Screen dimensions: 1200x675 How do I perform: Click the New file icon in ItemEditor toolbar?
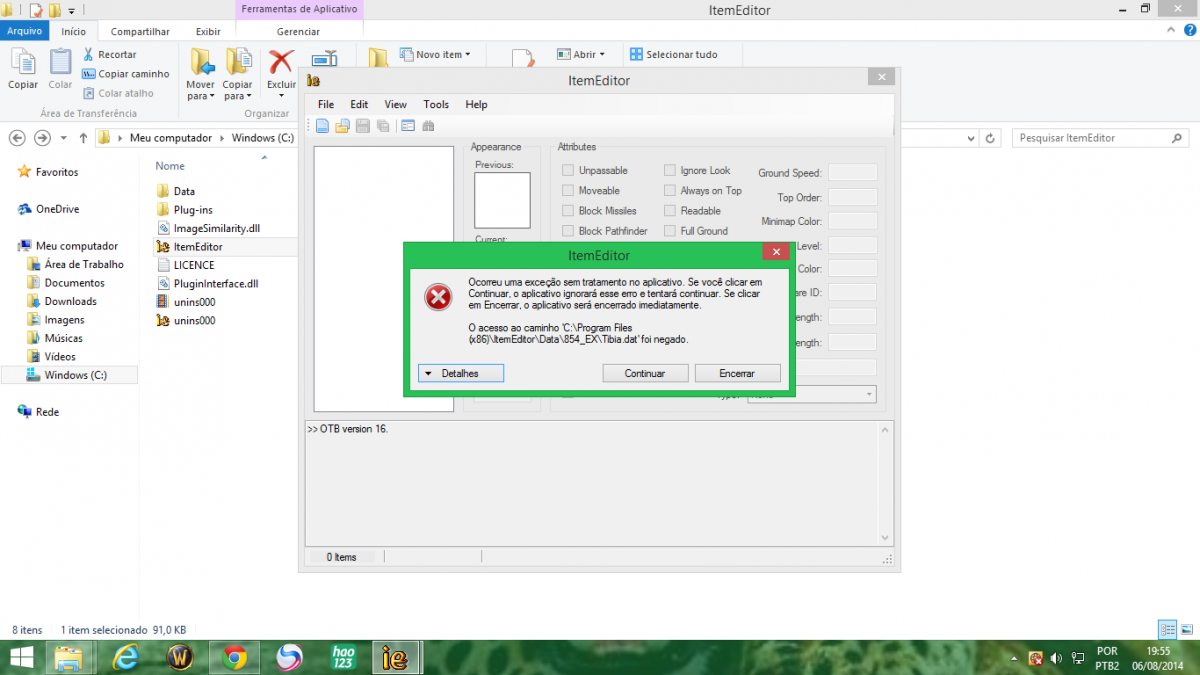(x=322, y=126)
